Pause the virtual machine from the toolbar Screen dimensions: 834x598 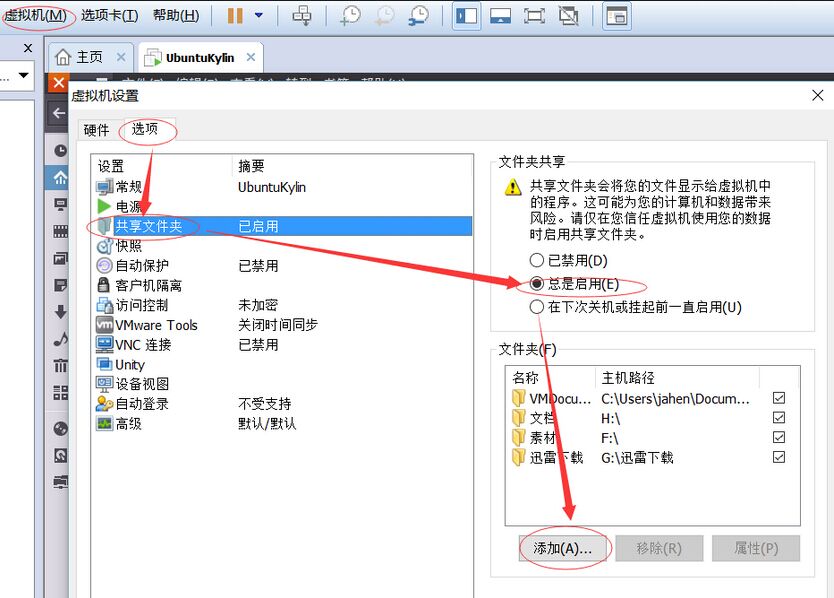(235, 15)
